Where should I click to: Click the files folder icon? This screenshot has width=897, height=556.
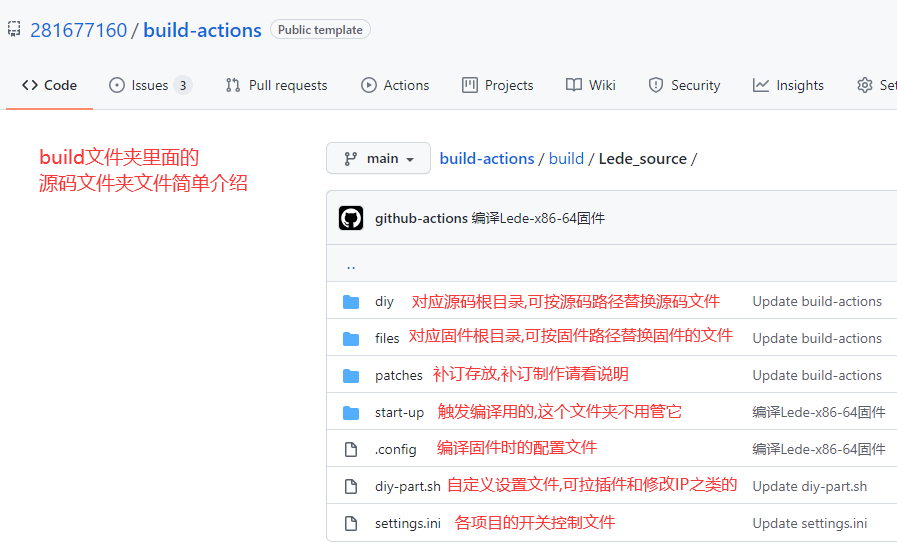click(351, 339)
